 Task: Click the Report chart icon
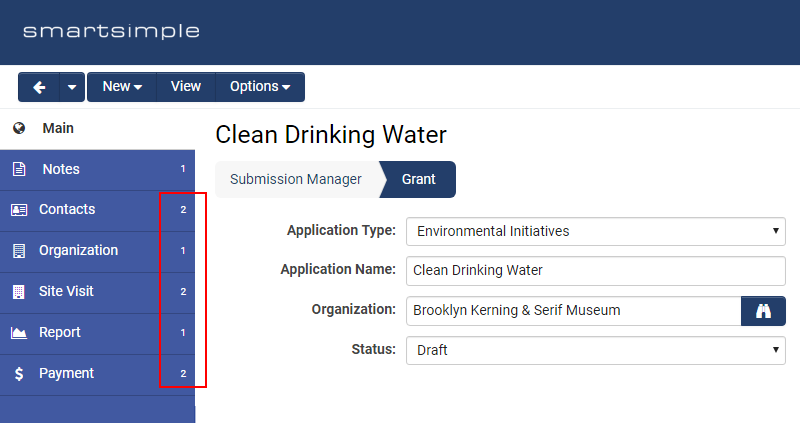pyautogui.click(x=19, y=333)
